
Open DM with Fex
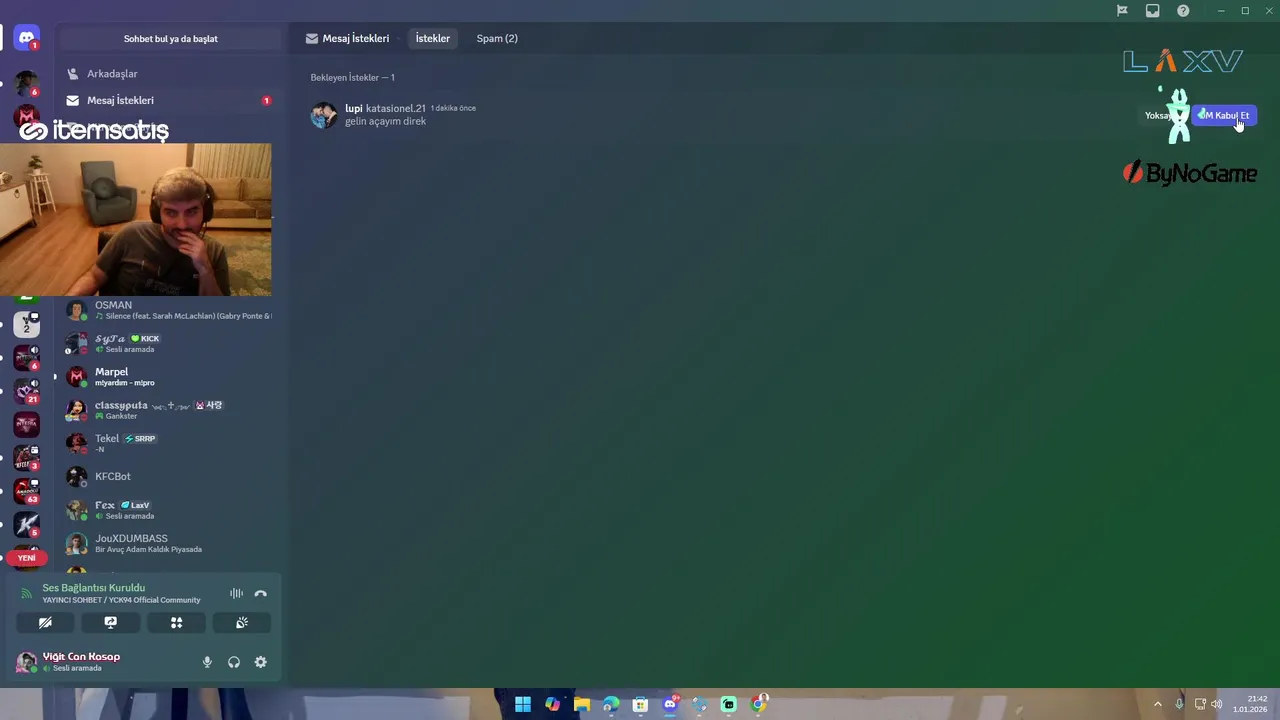pos(168,510)
